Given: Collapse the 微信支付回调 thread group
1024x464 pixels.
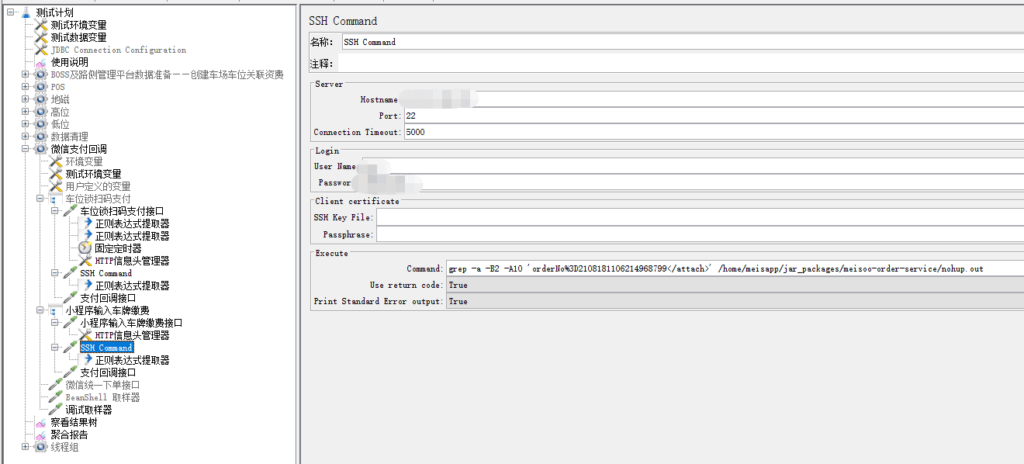Looking at the screenshot, I should coord(26,149).
